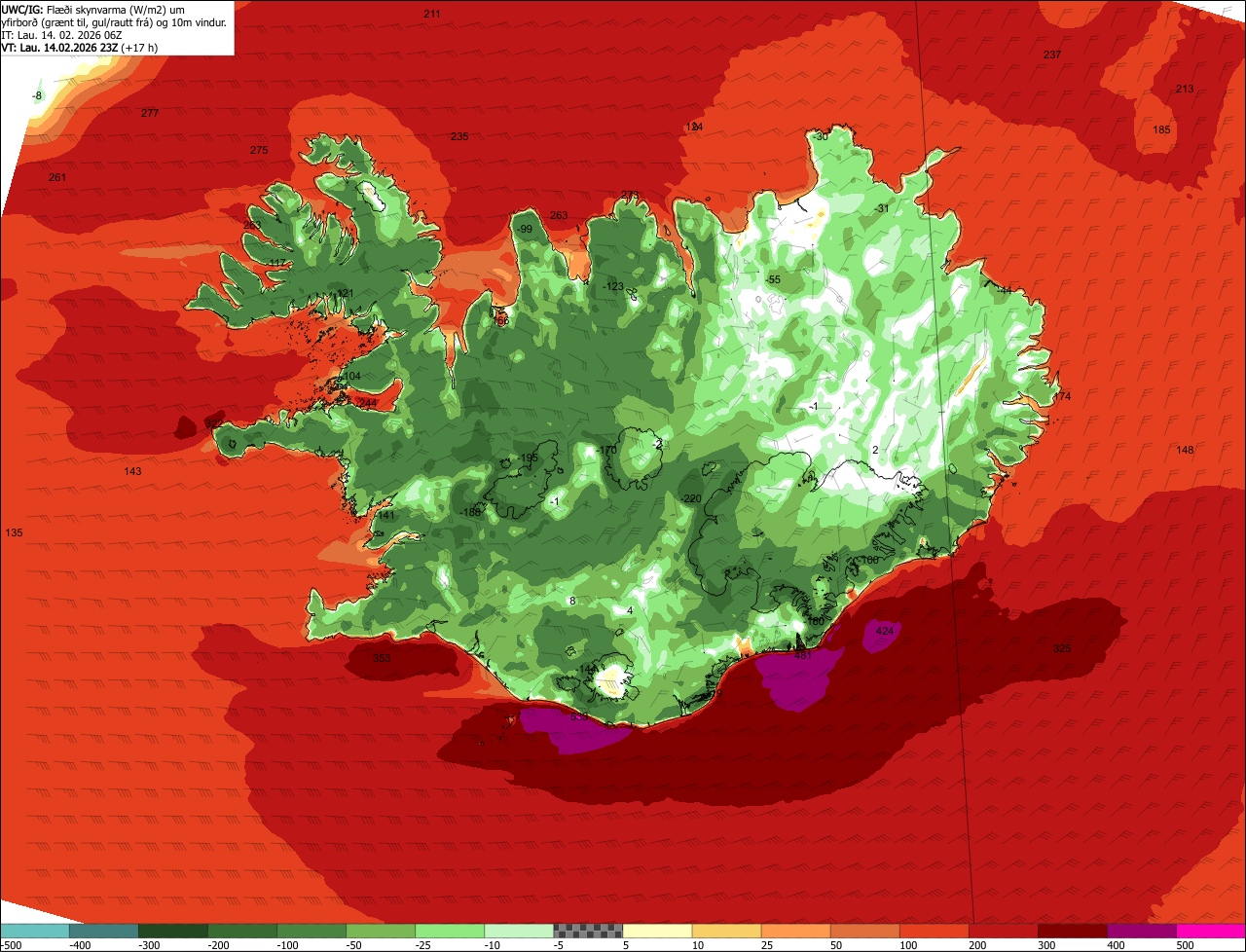Click the '424' value in purple area

click(x=885, y=632)
